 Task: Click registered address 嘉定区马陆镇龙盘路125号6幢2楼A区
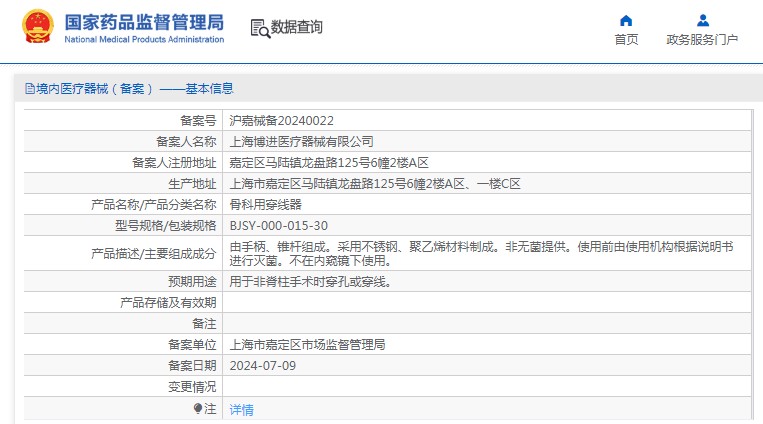329,163
